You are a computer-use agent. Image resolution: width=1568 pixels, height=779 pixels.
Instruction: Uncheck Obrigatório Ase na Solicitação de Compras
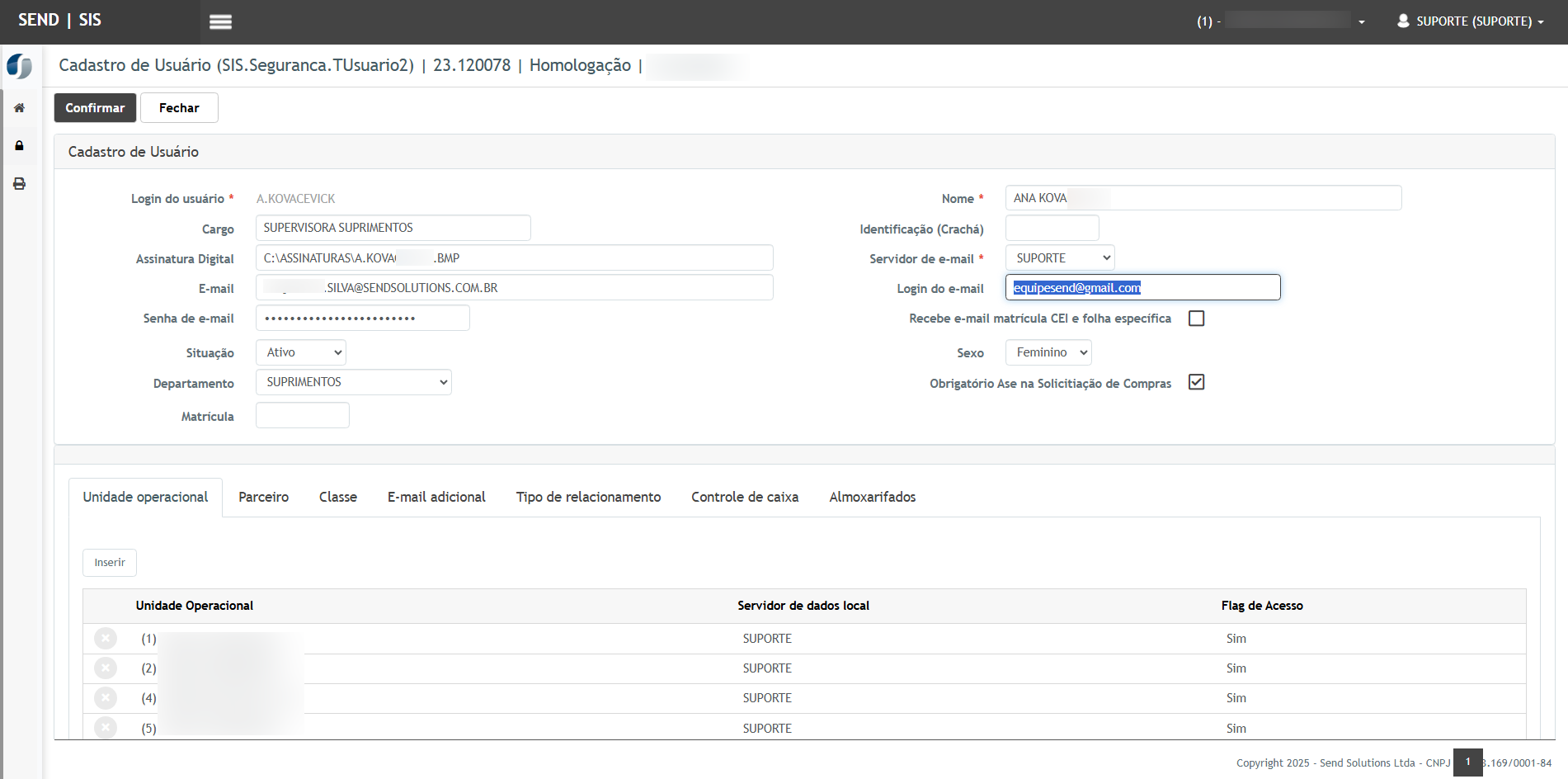(x=1196, y=382)
